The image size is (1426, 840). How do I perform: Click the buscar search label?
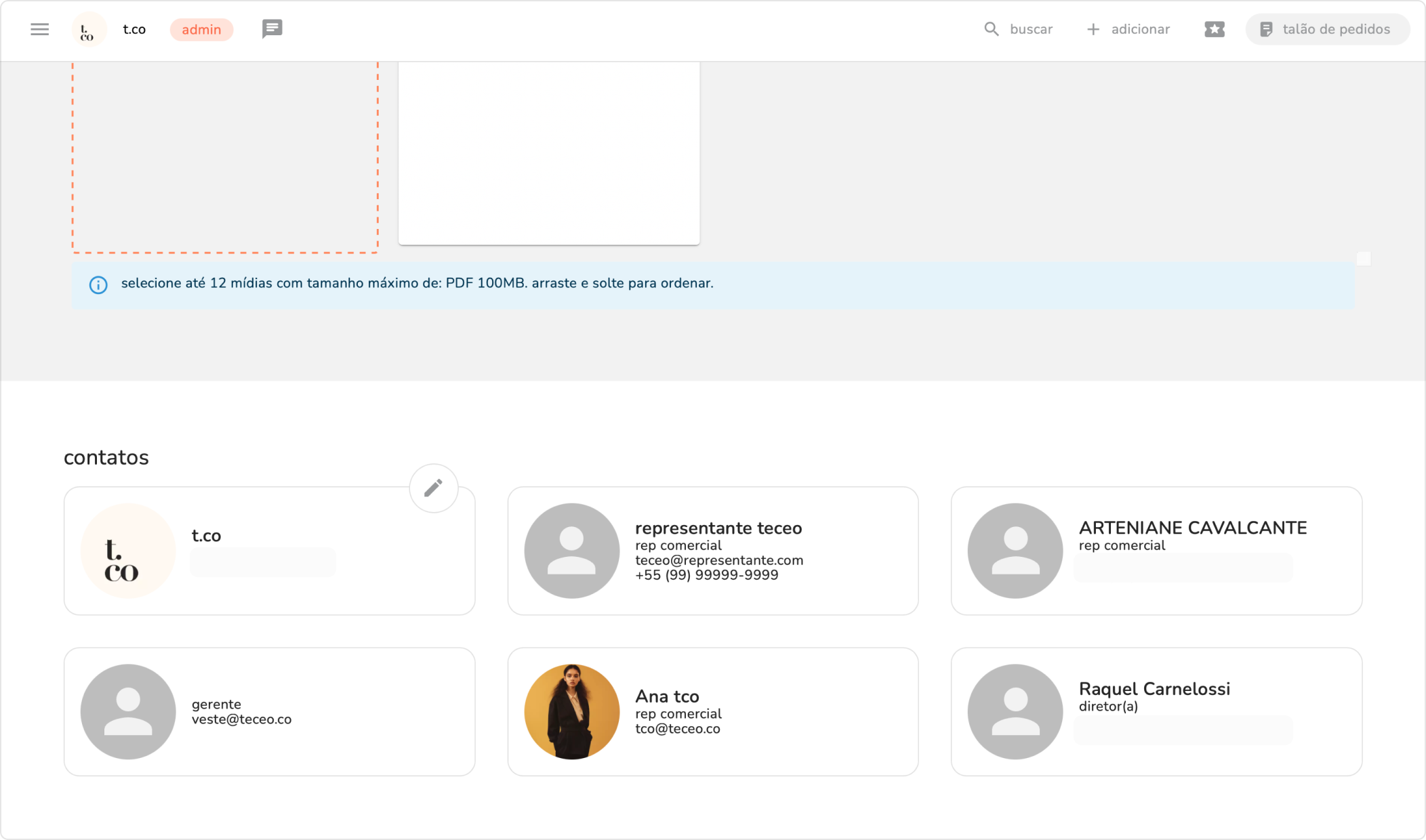[1031, 29]
